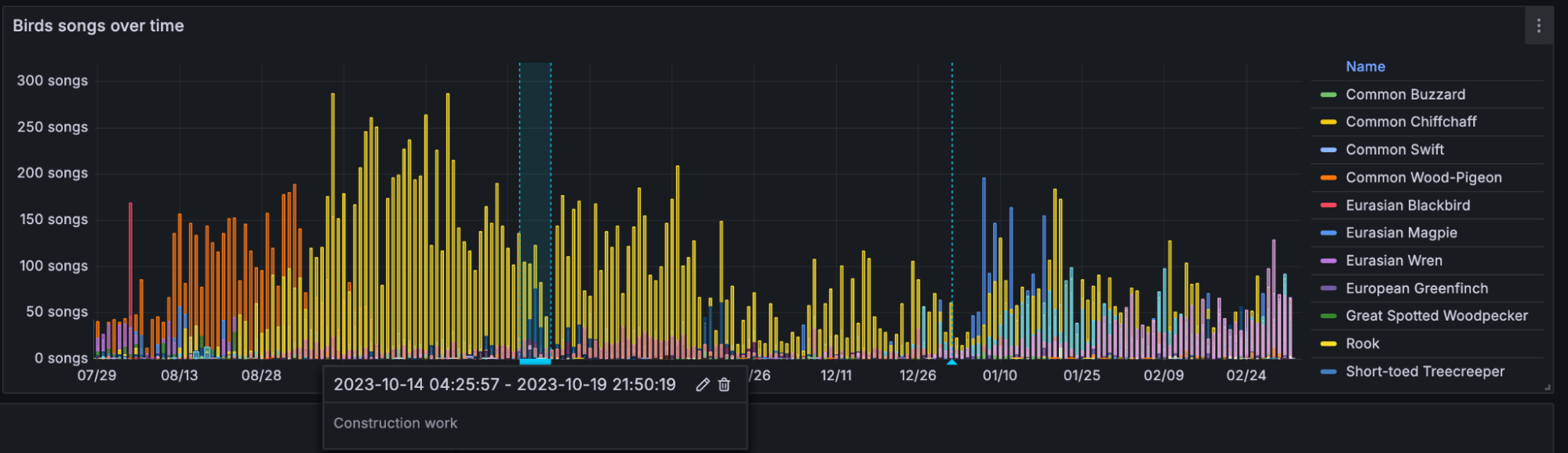1568x453 pixels.
Task: Toggle Eurasian Wren series in legend
Action: pyautogui.click(x=1394, y=261)
